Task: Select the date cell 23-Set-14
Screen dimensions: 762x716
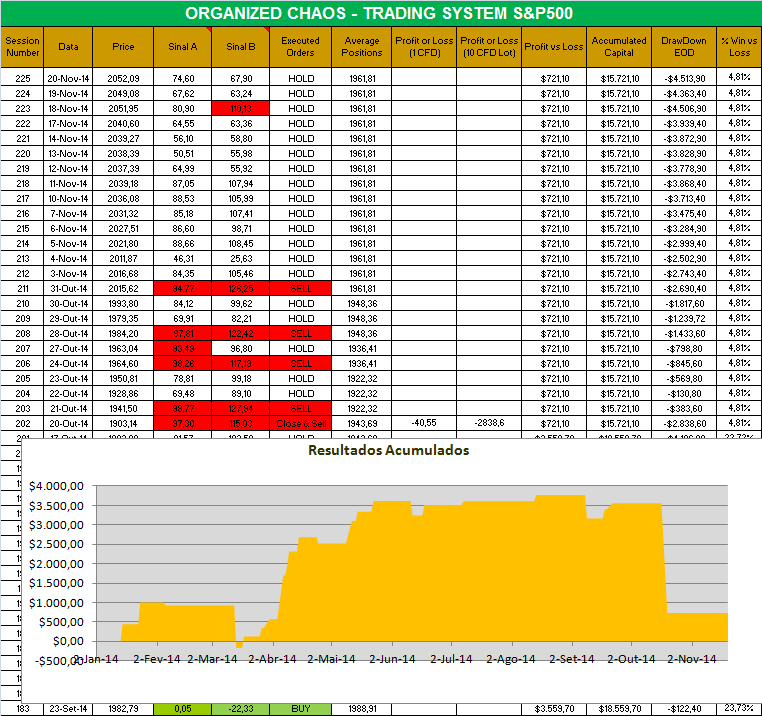Action: pyautogui.click(x=68, y=709)
